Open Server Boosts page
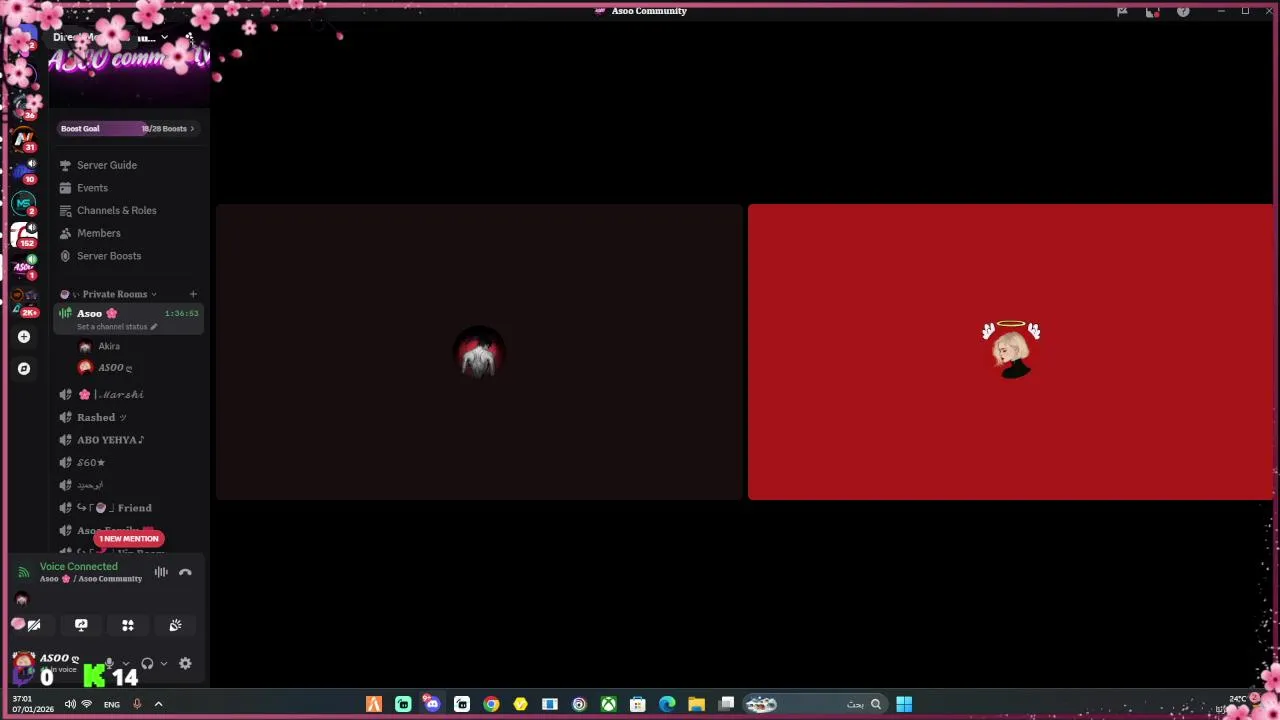Viewport: 1280px width, 720px height. coord(108,256)
